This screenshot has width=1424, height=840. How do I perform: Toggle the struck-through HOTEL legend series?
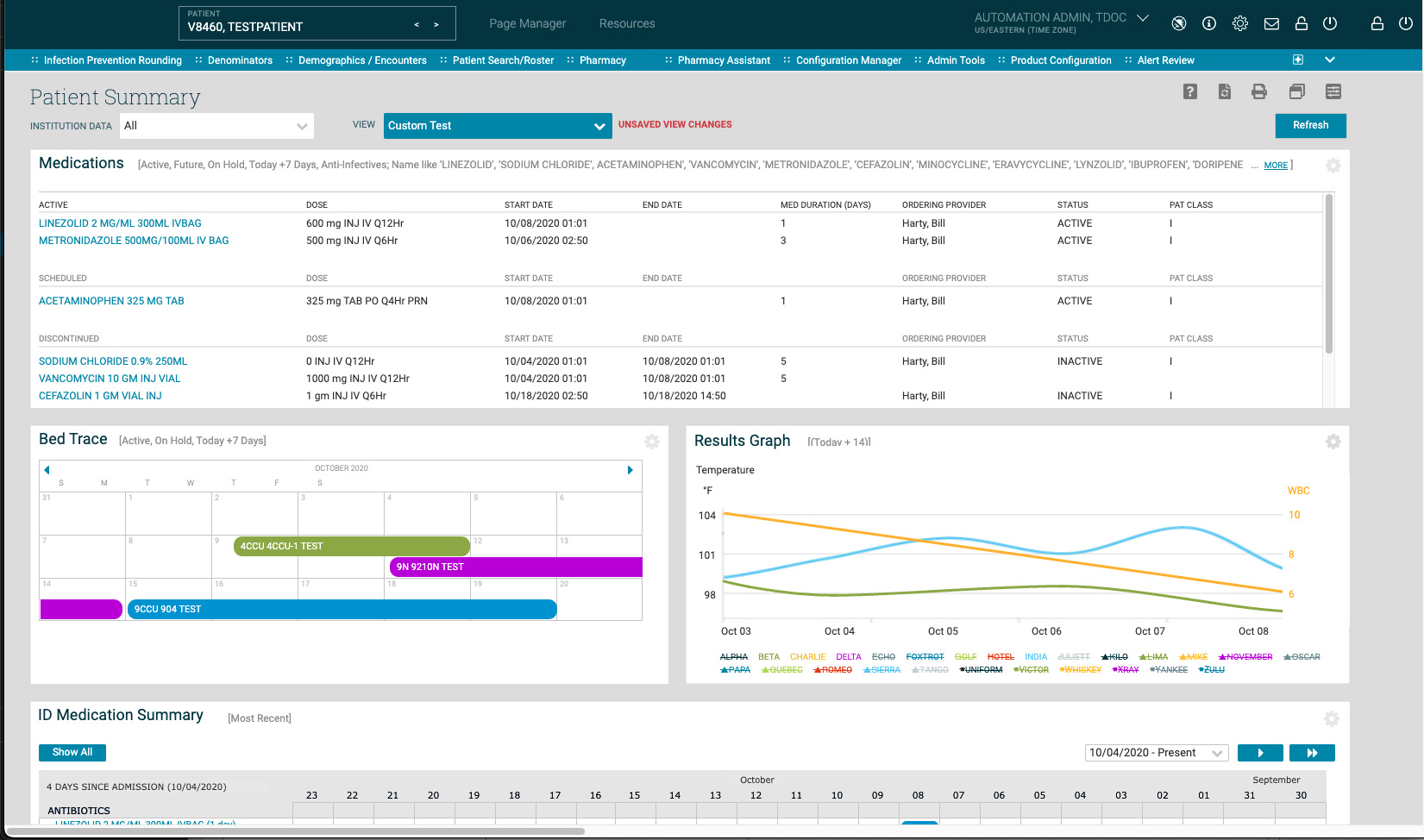[1001, 657]
